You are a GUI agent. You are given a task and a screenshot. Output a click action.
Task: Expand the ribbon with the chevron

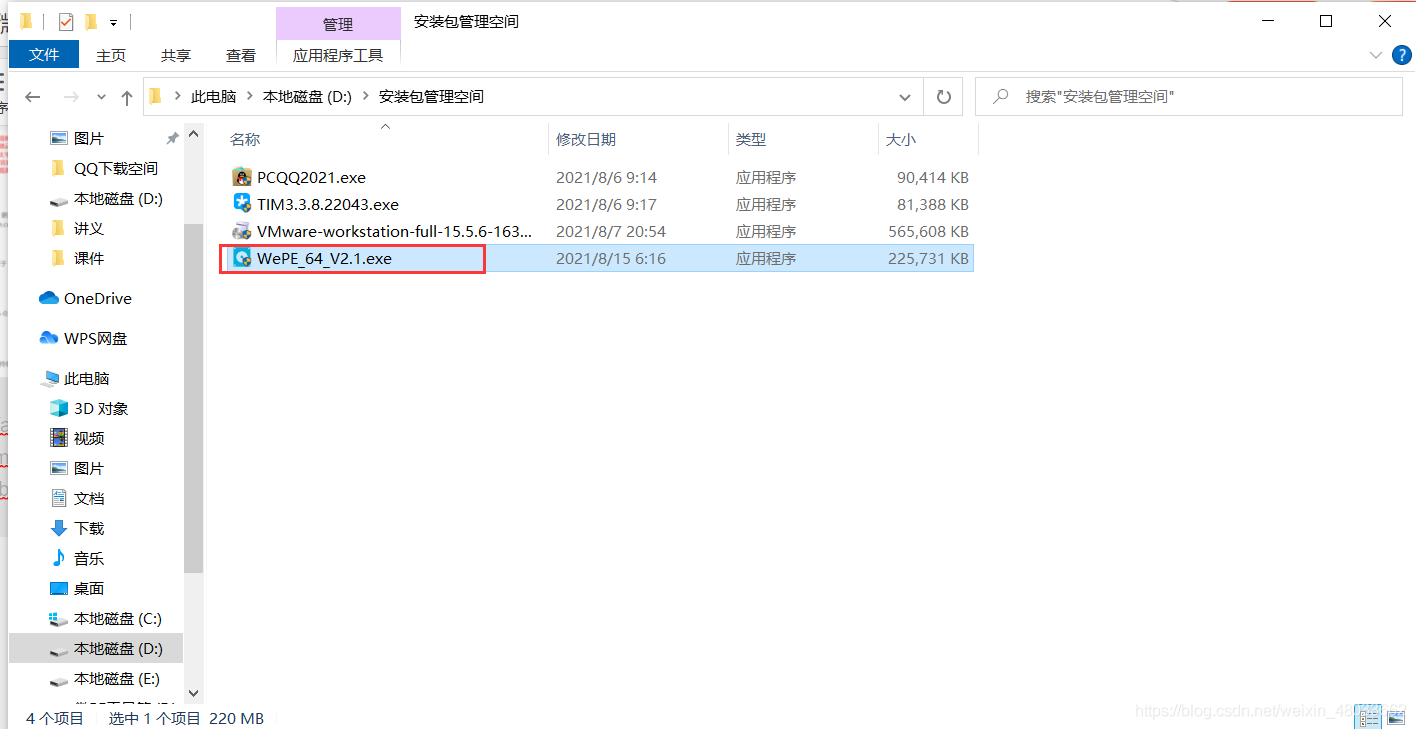1374,54
